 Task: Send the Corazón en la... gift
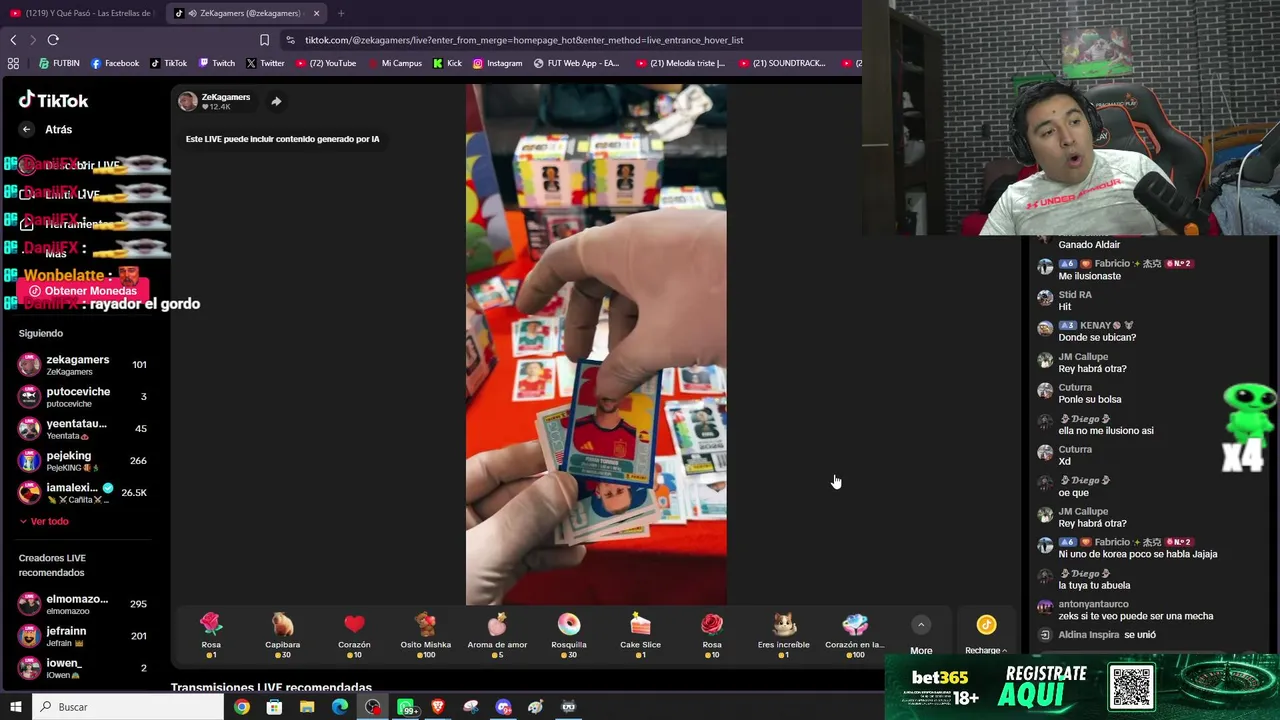(855, 635)
